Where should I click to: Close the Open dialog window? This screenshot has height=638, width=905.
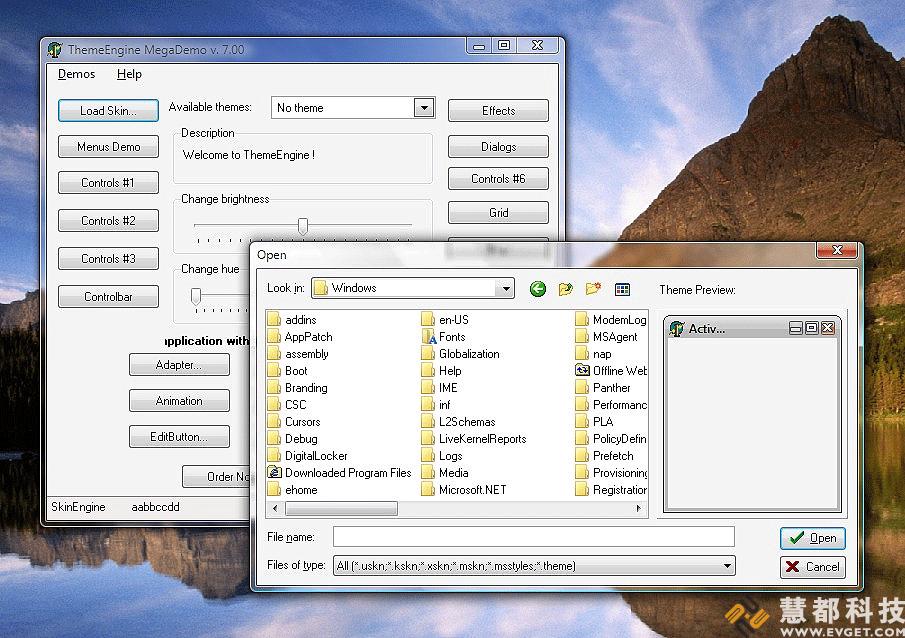[x=837, y=250]
